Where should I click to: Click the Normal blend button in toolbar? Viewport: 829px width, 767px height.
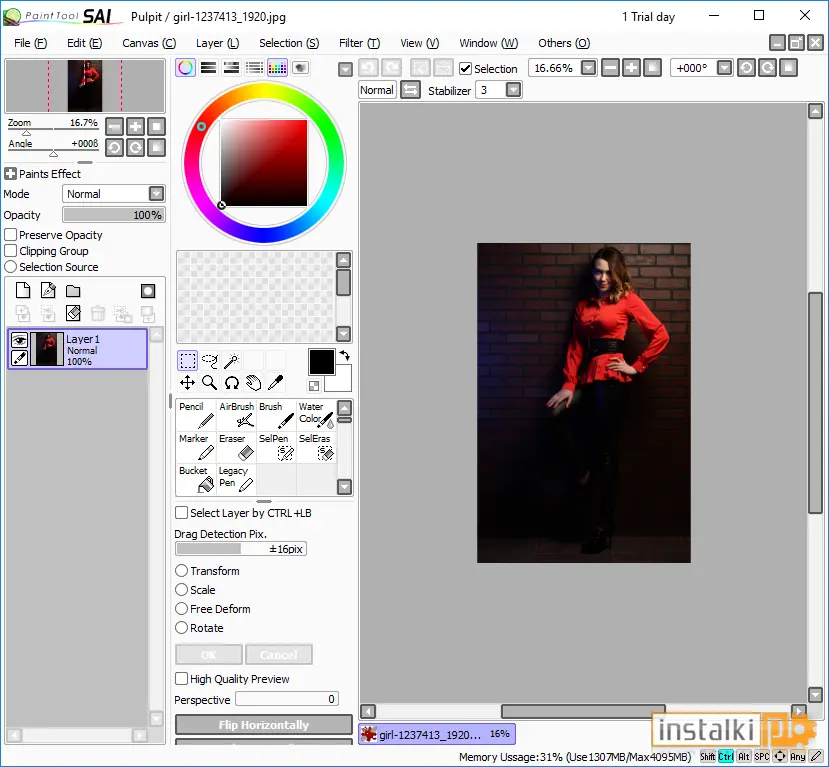coord(377,90)
